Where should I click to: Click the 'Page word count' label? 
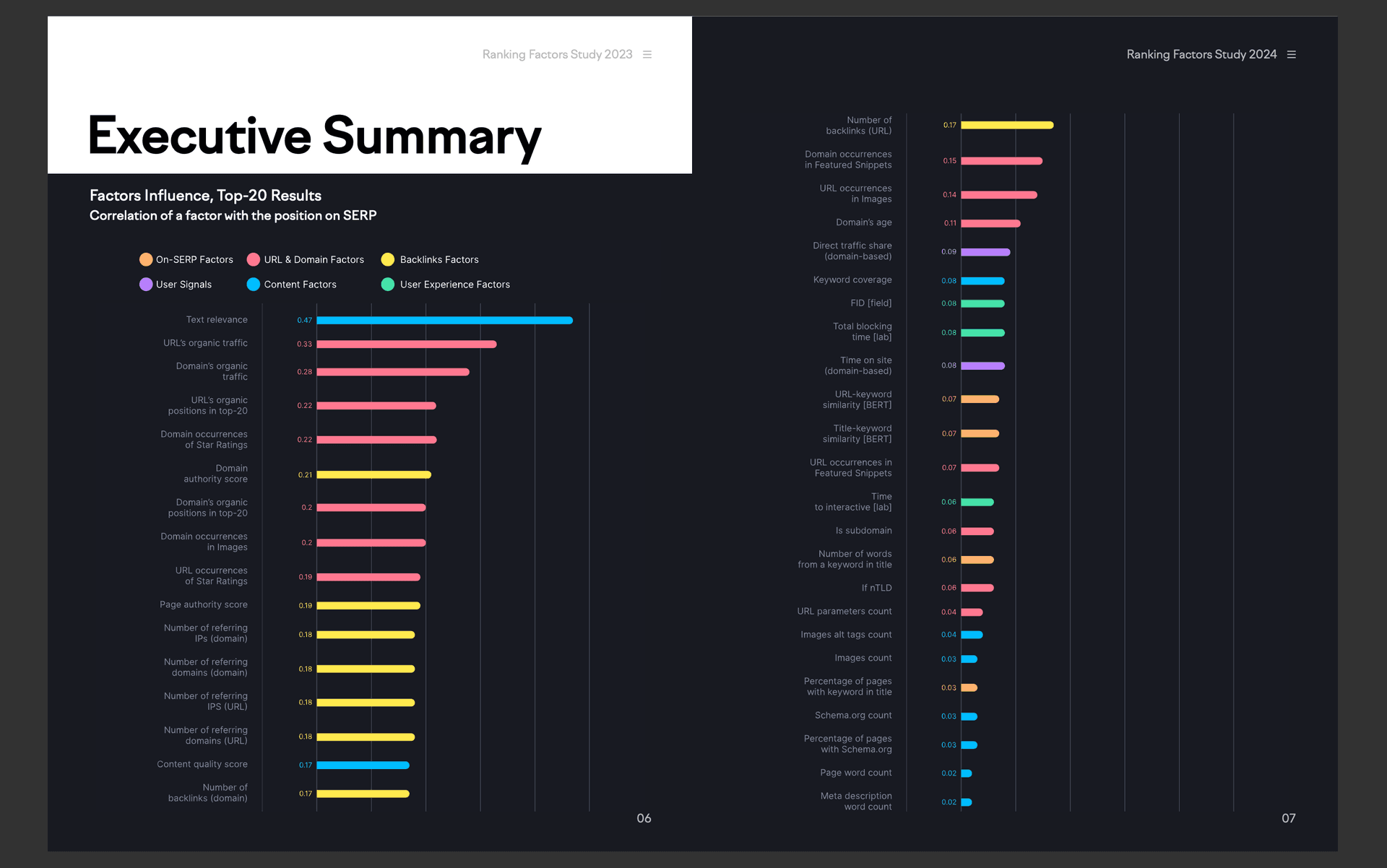(856, 773)
